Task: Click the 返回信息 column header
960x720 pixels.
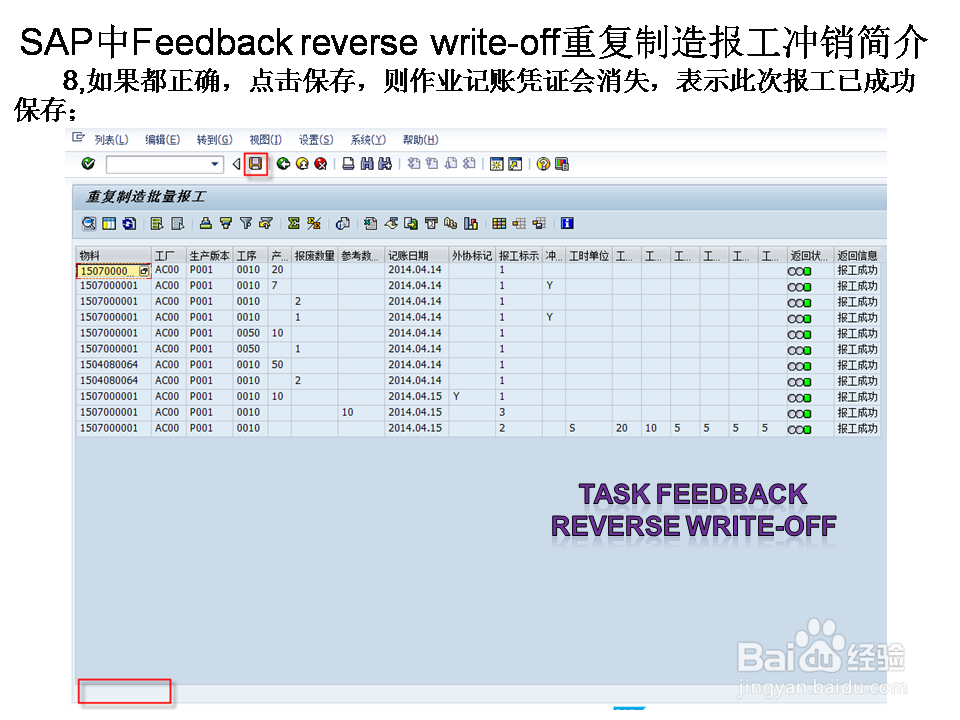Action: [857, 255]
